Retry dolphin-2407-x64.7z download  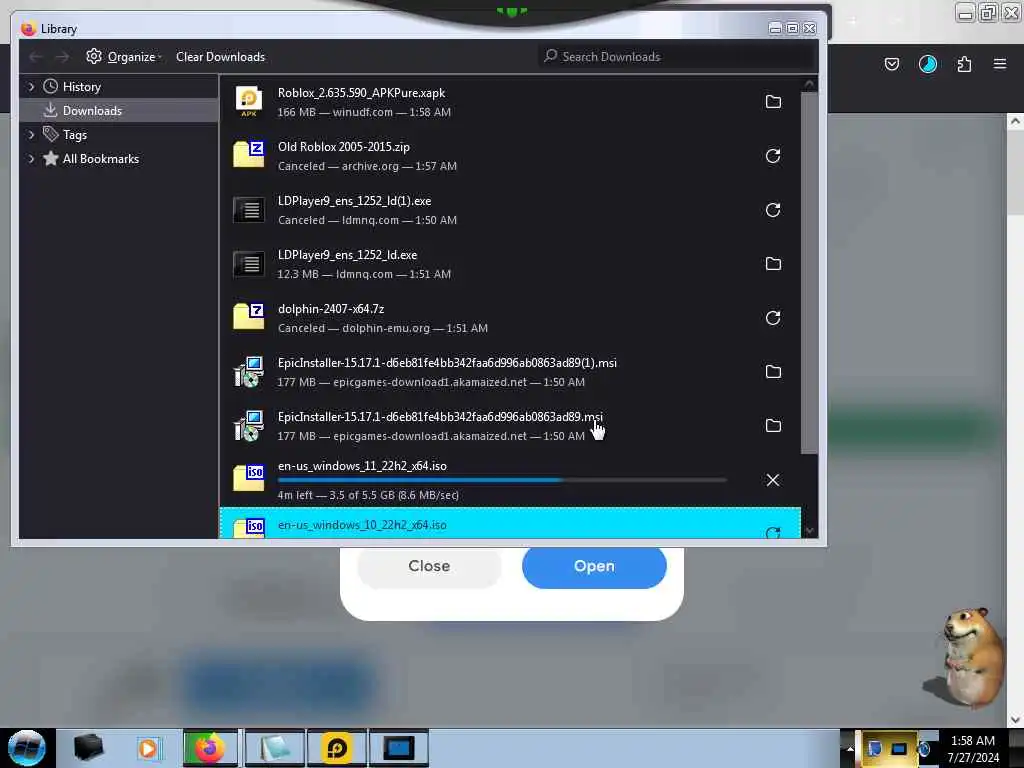(x=773, y=318)
